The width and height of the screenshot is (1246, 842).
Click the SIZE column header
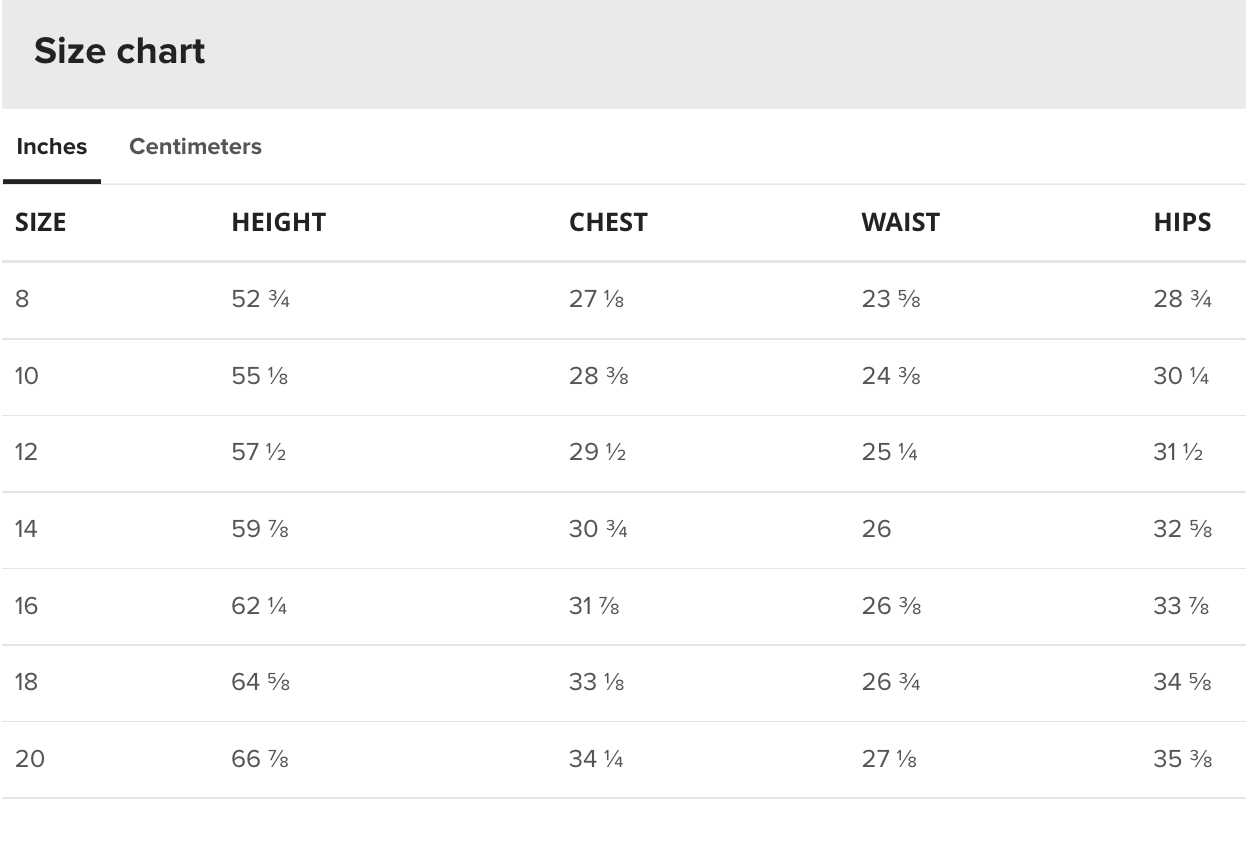40,222
